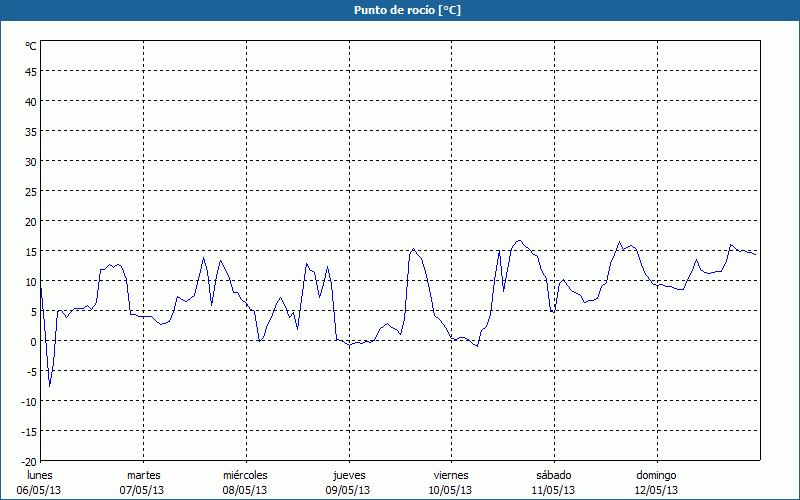This screenshot has width=800, height=500.
Task: Select the 'domingo' day label
Action: coord(656,475)
